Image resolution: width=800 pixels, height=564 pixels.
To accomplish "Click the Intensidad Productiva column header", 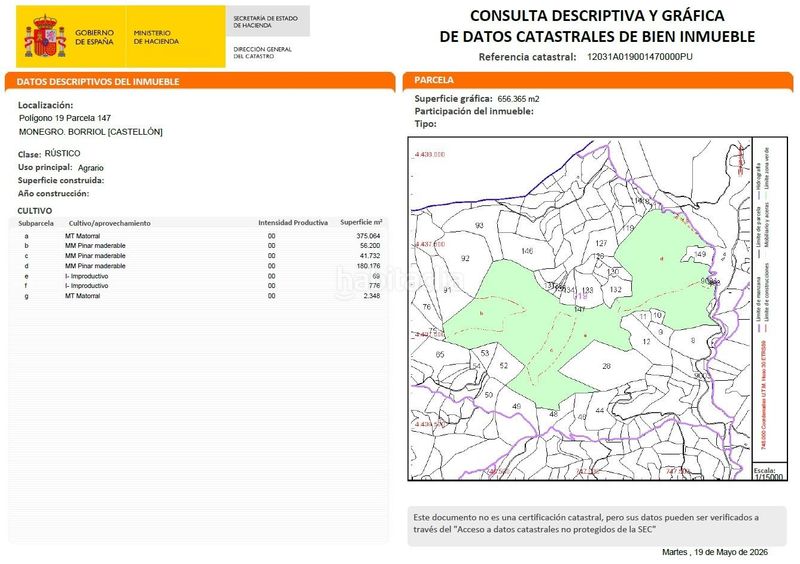I will point(293,223).
